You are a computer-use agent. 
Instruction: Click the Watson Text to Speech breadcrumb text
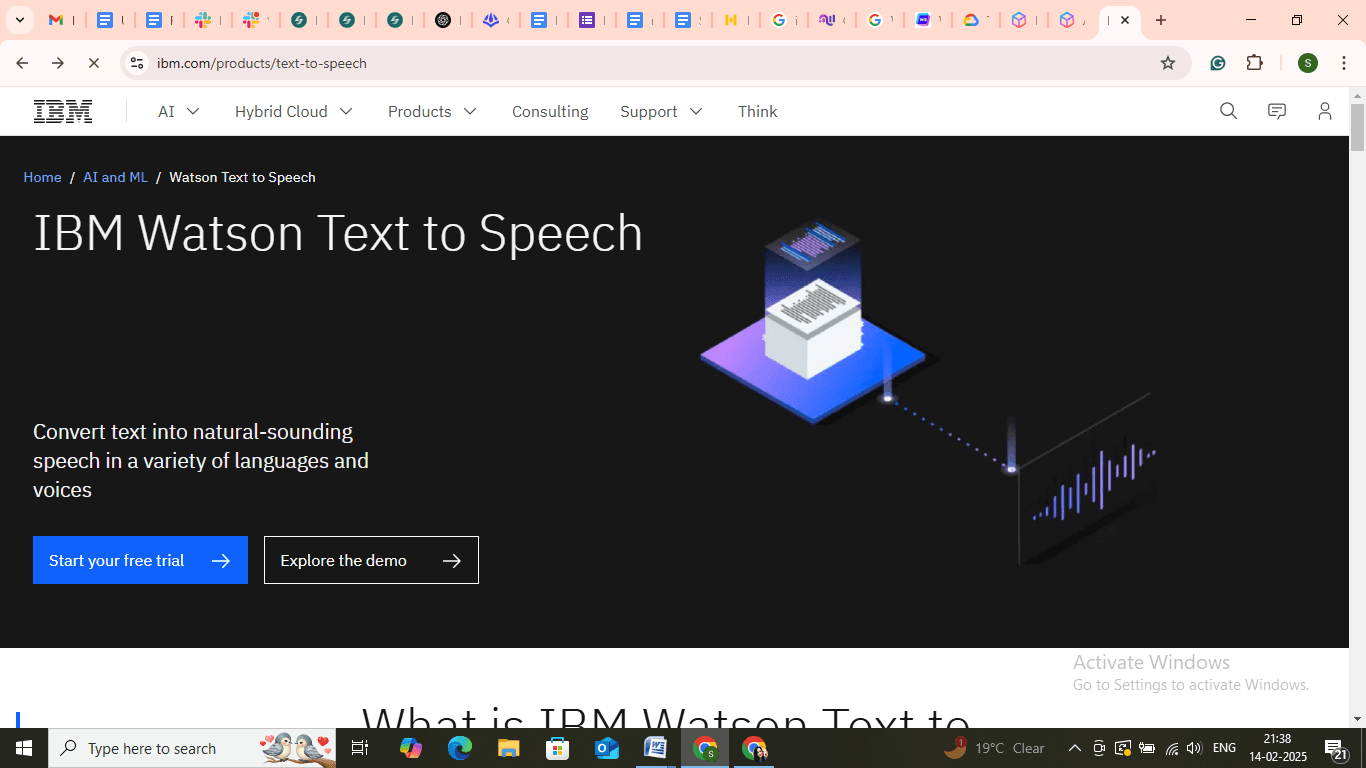242,177
